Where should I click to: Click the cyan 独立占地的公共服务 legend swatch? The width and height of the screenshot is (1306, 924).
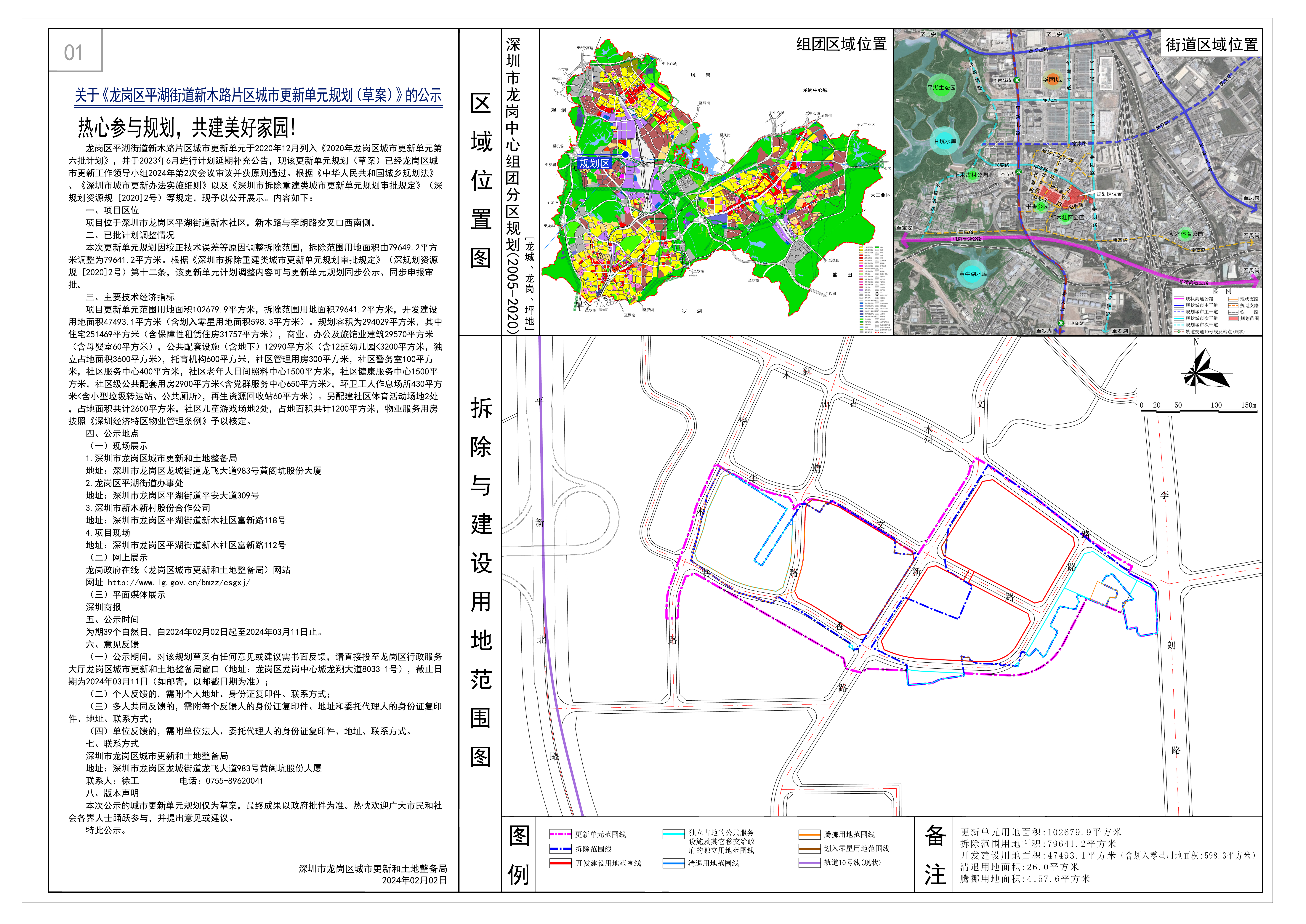click(x=674, y=834)
